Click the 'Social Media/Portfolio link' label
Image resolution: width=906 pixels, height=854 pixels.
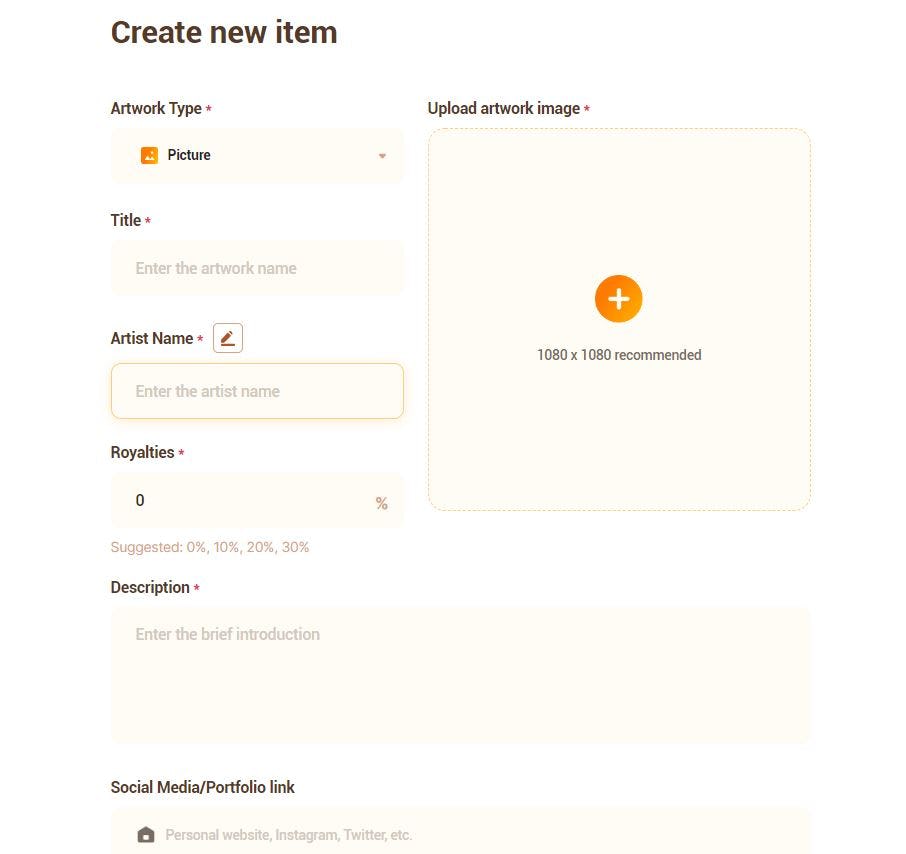coord(202,787)
